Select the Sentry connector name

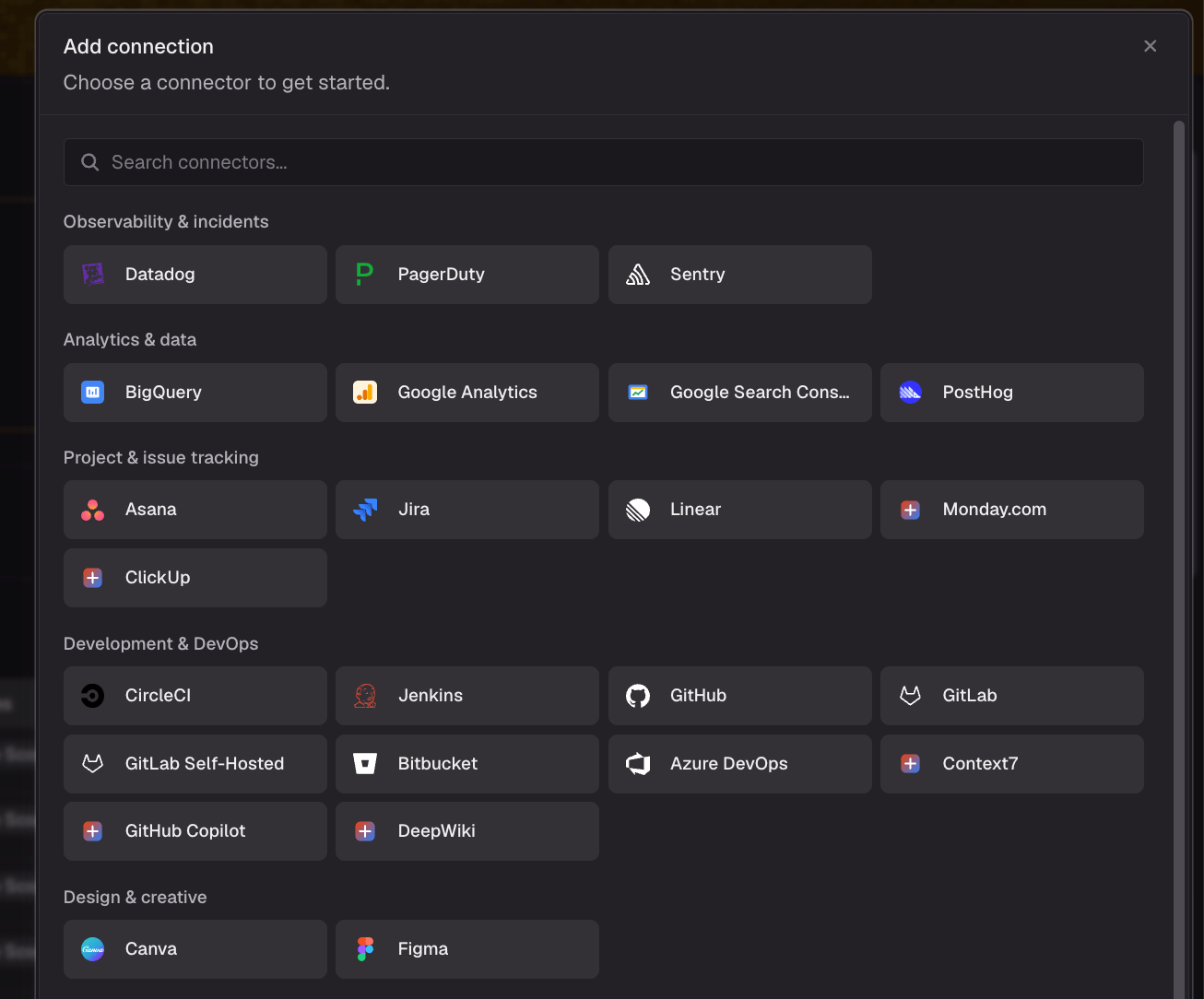pos(698,275)
